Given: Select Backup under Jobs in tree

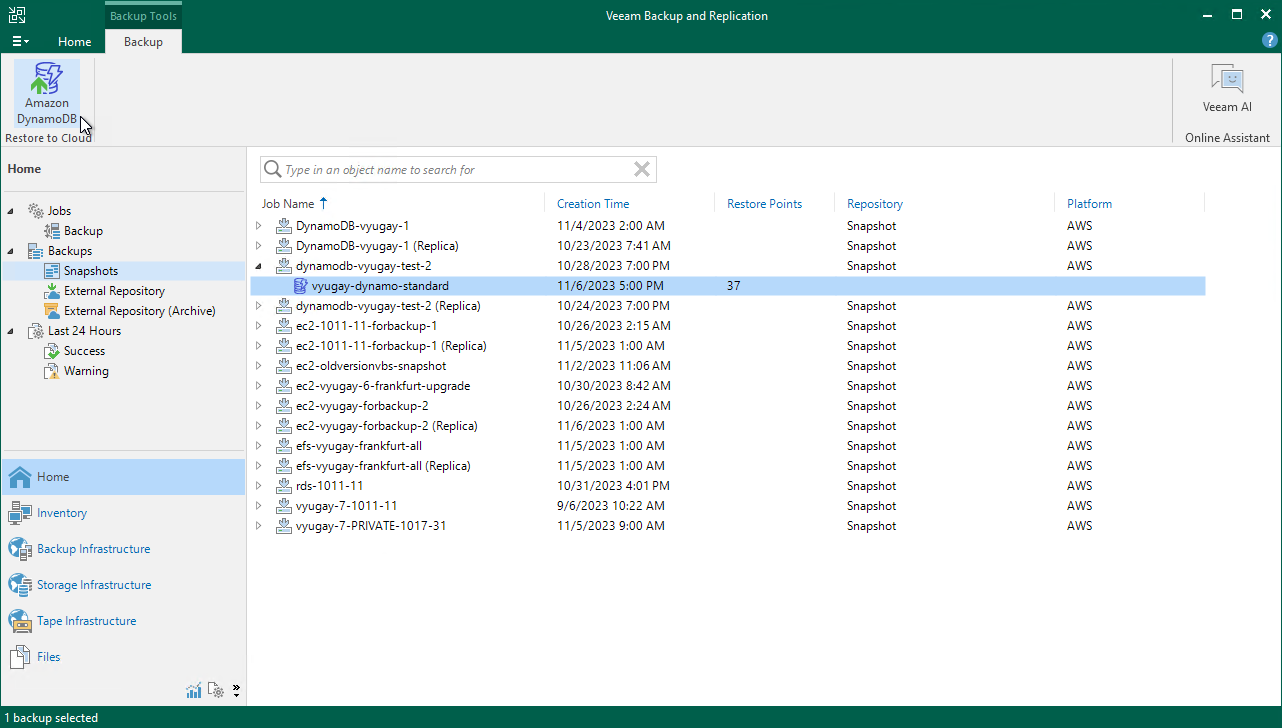Looking at the screenshot, I should [x=83, y=231].
